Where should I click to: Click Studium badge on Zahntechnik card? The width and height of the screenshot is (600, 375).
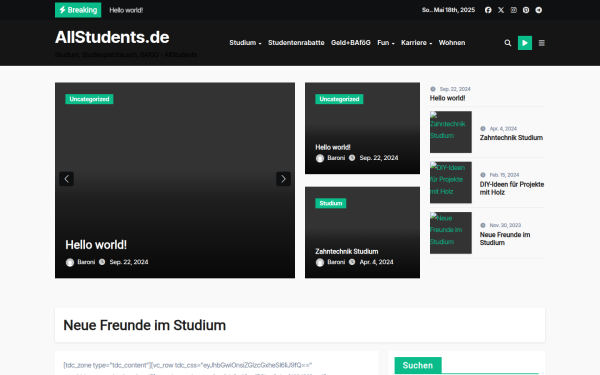click(331, 203)
